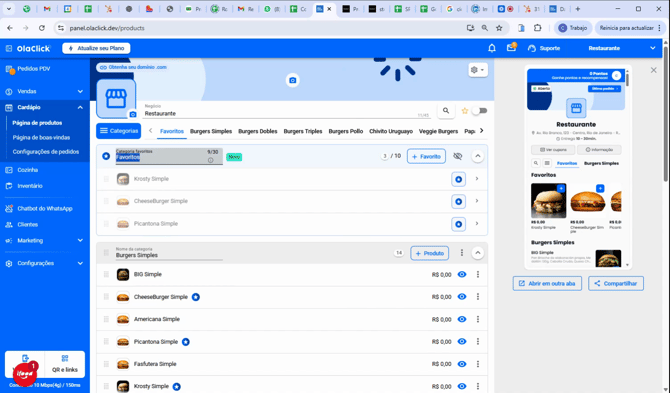The image size is (670, 393).
Task: Click the ifood floating chat icon
Action: 25,374
